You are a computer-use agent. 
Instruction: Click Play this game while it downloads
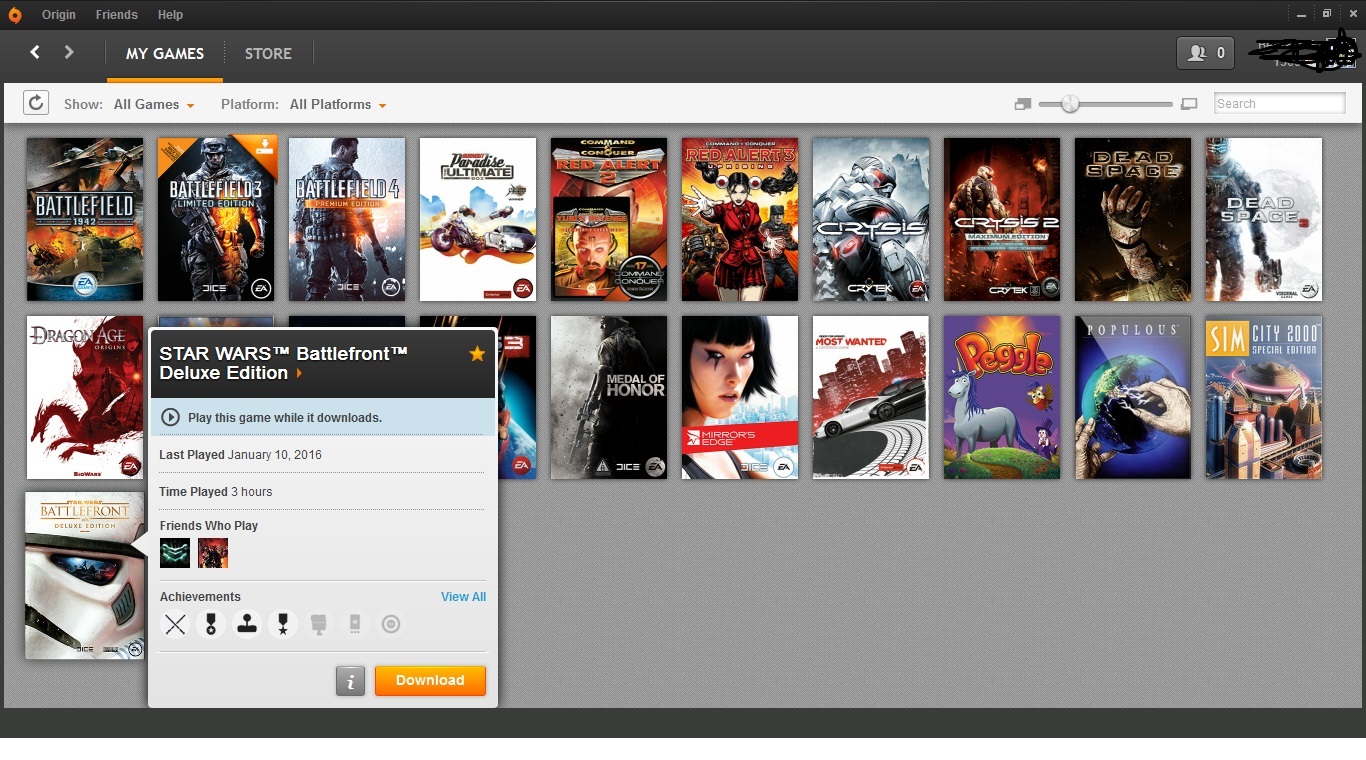[x=285, y=418]
